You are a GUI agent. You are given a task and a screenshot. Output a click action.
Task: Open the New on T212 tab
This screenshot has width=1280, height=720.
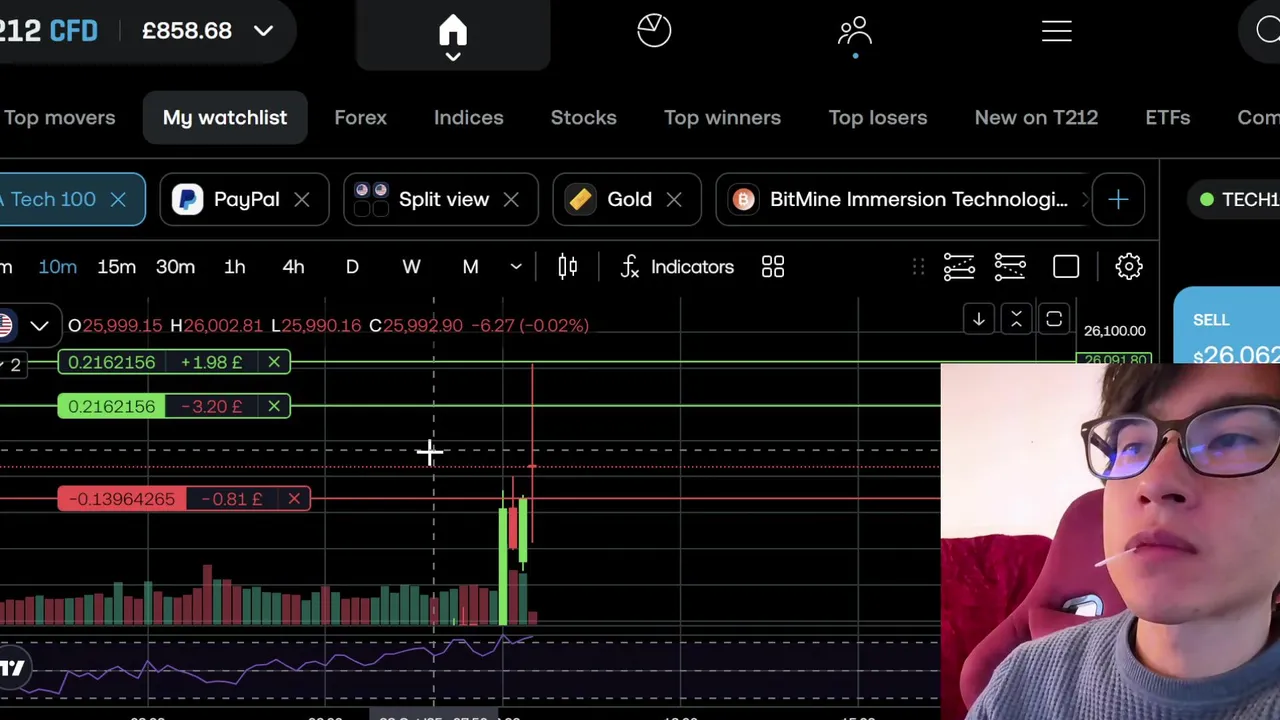click(1036, 118)
